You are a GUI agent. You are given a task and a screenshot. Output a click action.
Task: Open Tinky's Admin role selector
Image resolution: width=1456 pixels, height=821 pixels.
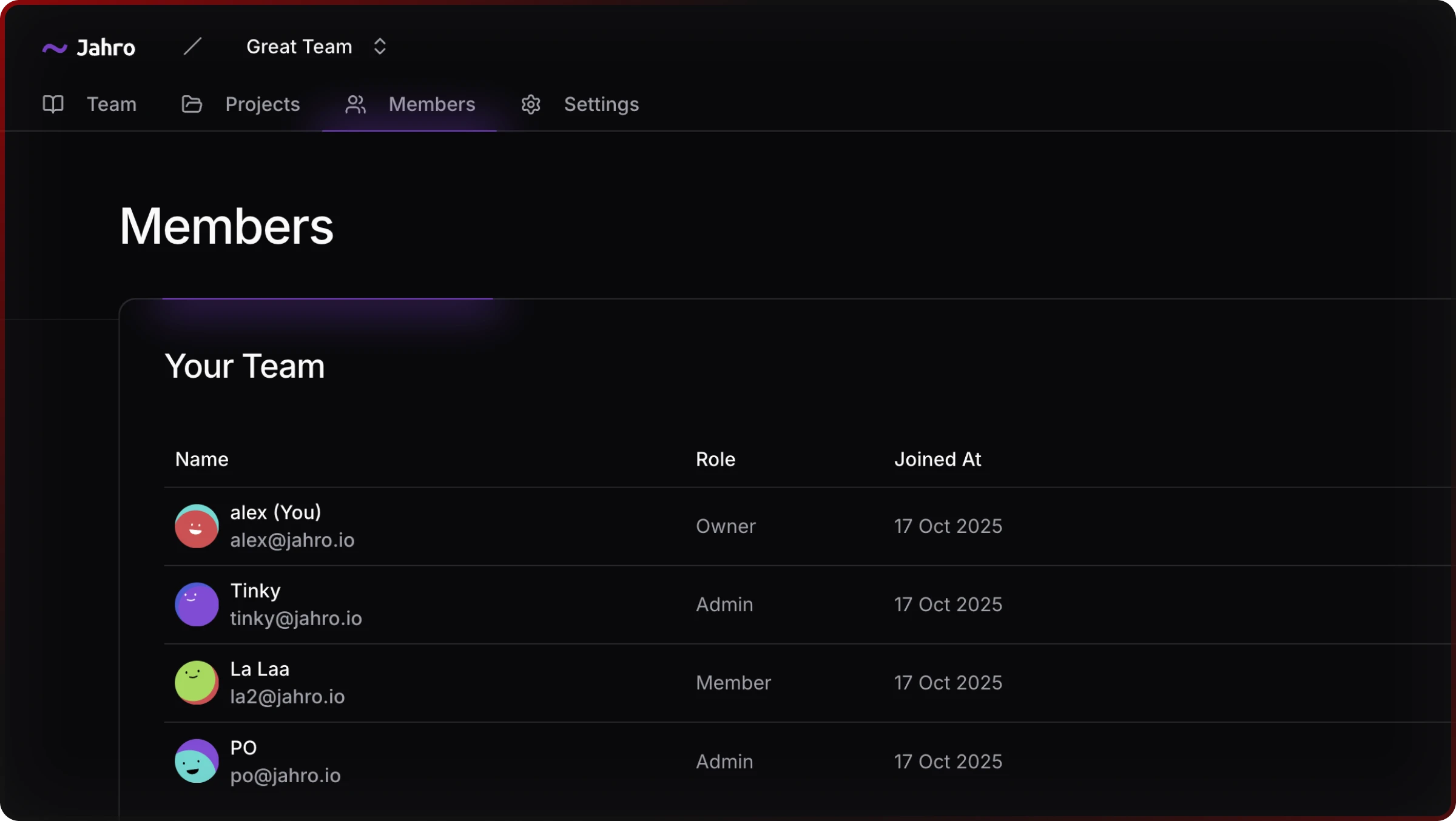click(724, 605)
